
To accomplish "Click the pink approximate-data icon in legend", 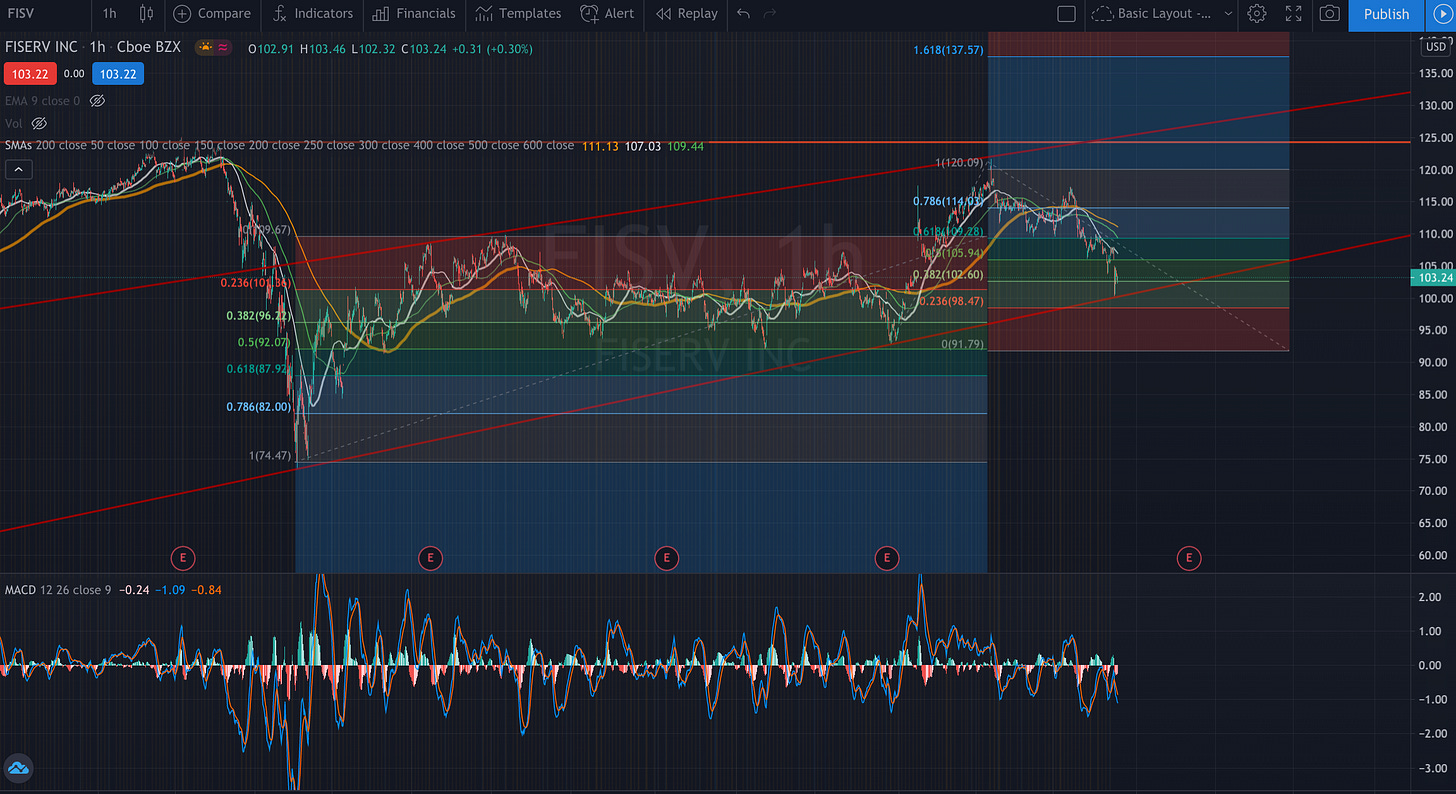I will [222, 46].
